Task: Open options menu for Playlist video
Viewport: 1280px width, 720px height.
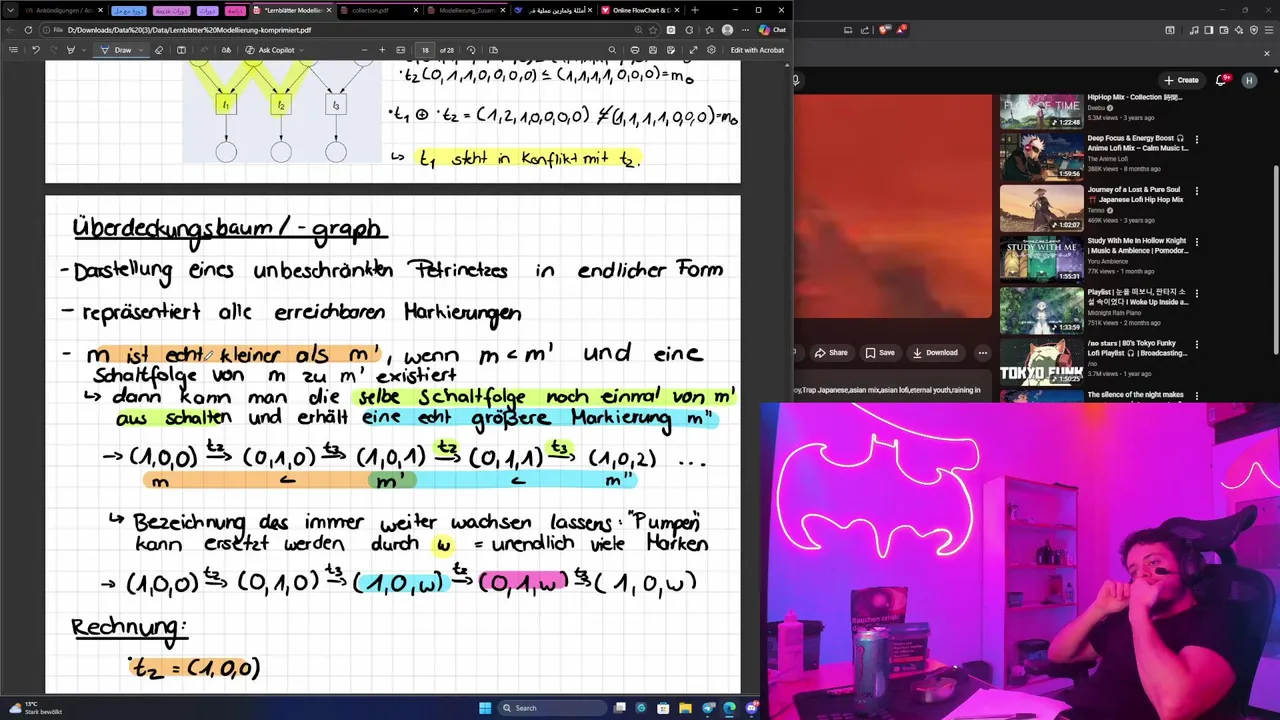Action: click(1196, 293)
